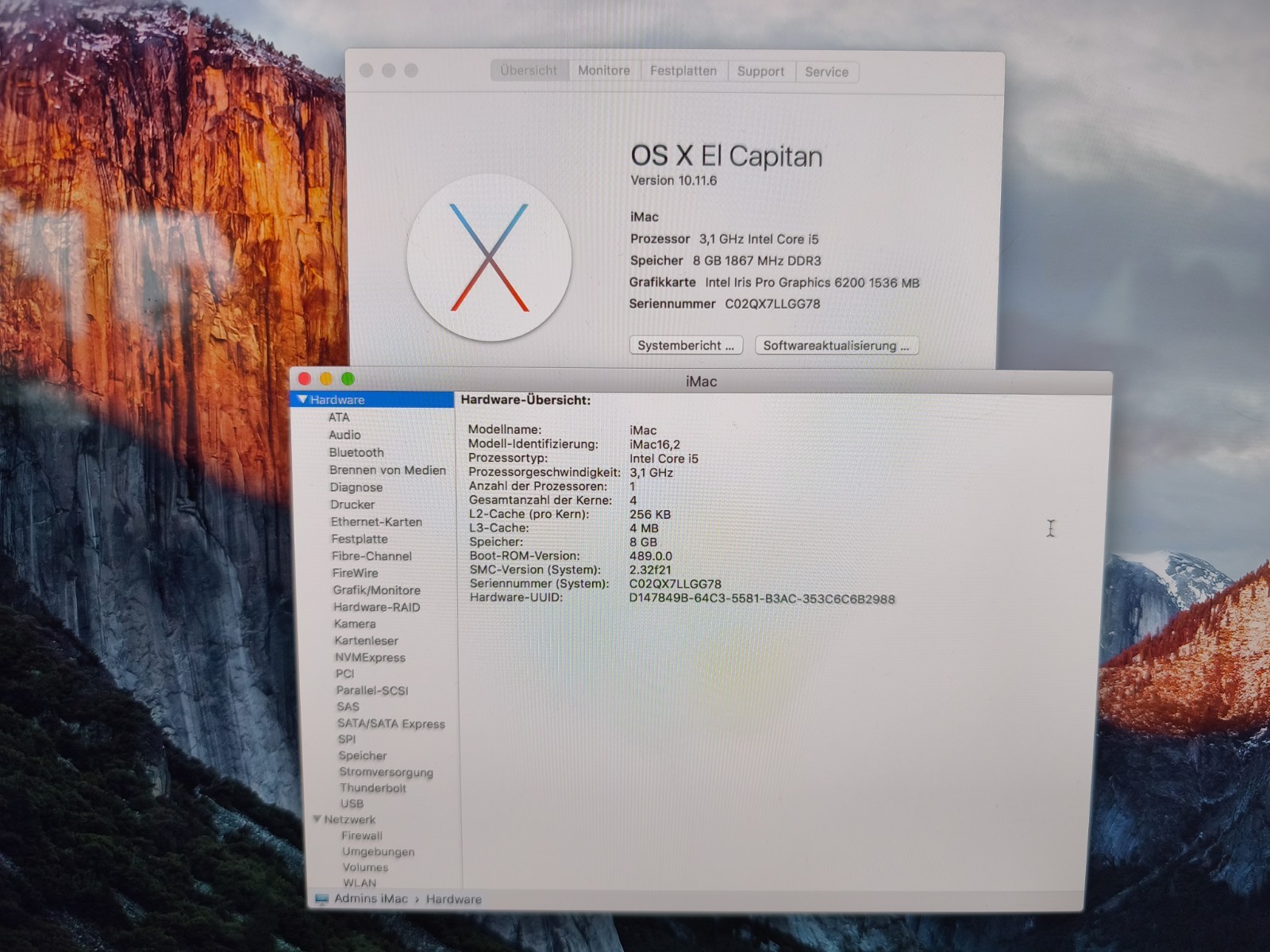Click Hardware in the path bar
This screenshot has height=952, width=1270.
tap(453, 900)
